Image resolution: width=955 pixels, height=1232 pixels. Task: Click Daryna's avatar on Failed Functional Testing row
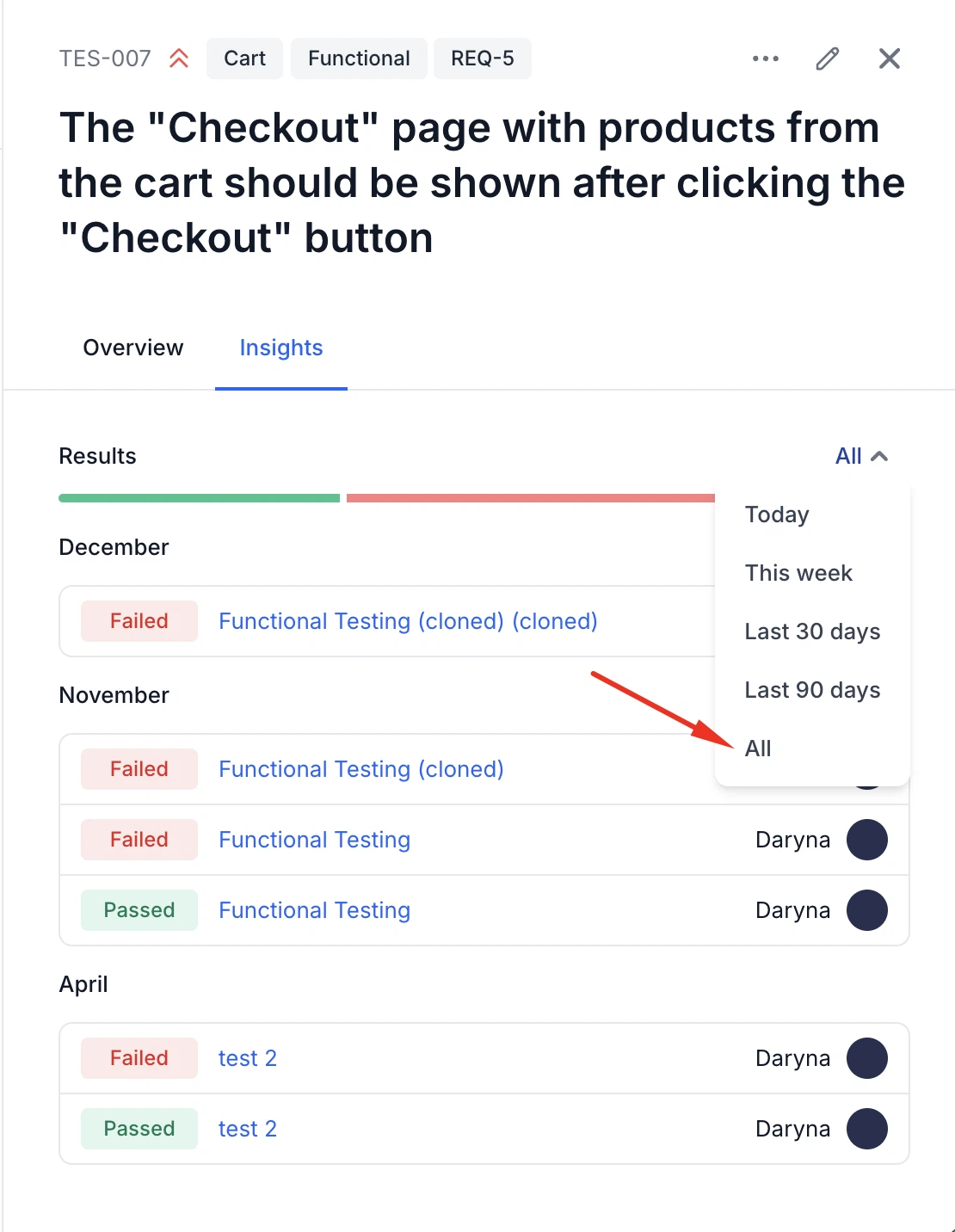866,840
